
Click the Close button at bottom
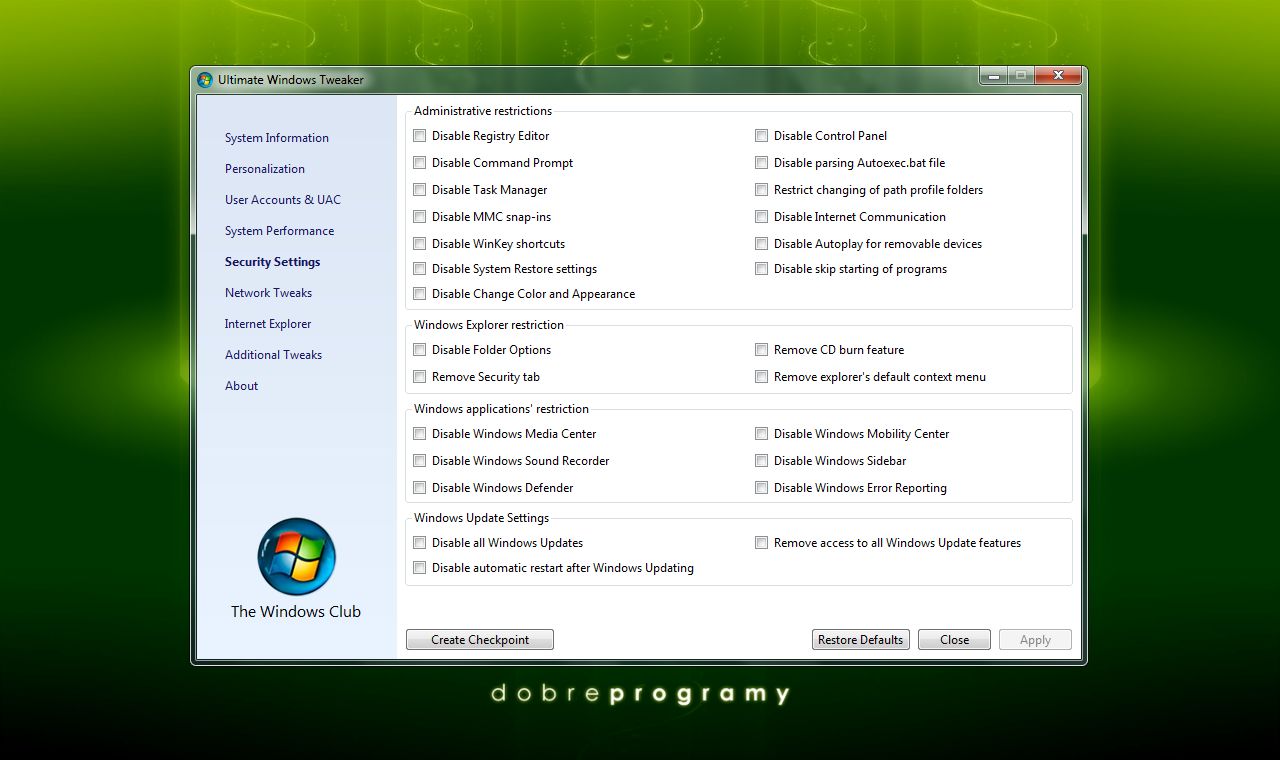point(954,640)
